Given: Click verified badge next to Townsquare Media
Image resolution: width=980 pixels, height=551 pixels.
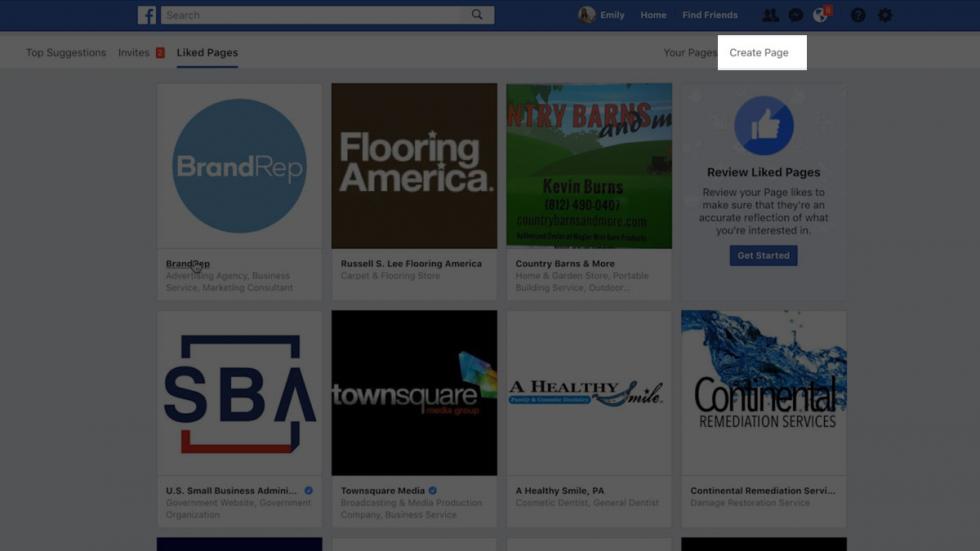Looking at the screenshot, I should tap(432, 490).
